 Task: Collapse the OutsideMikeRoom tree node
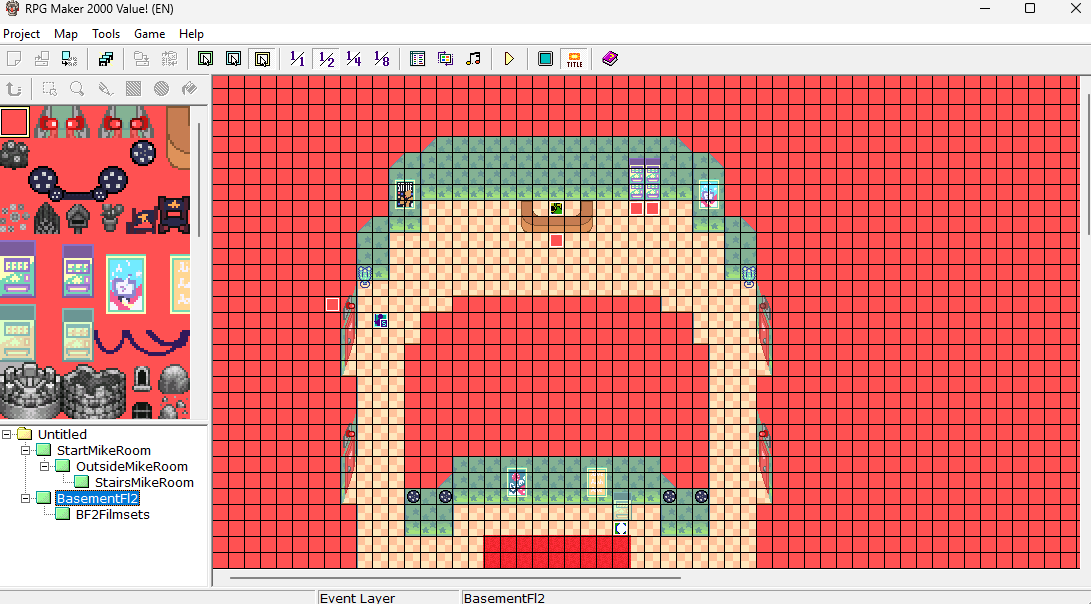coord(45,466)
